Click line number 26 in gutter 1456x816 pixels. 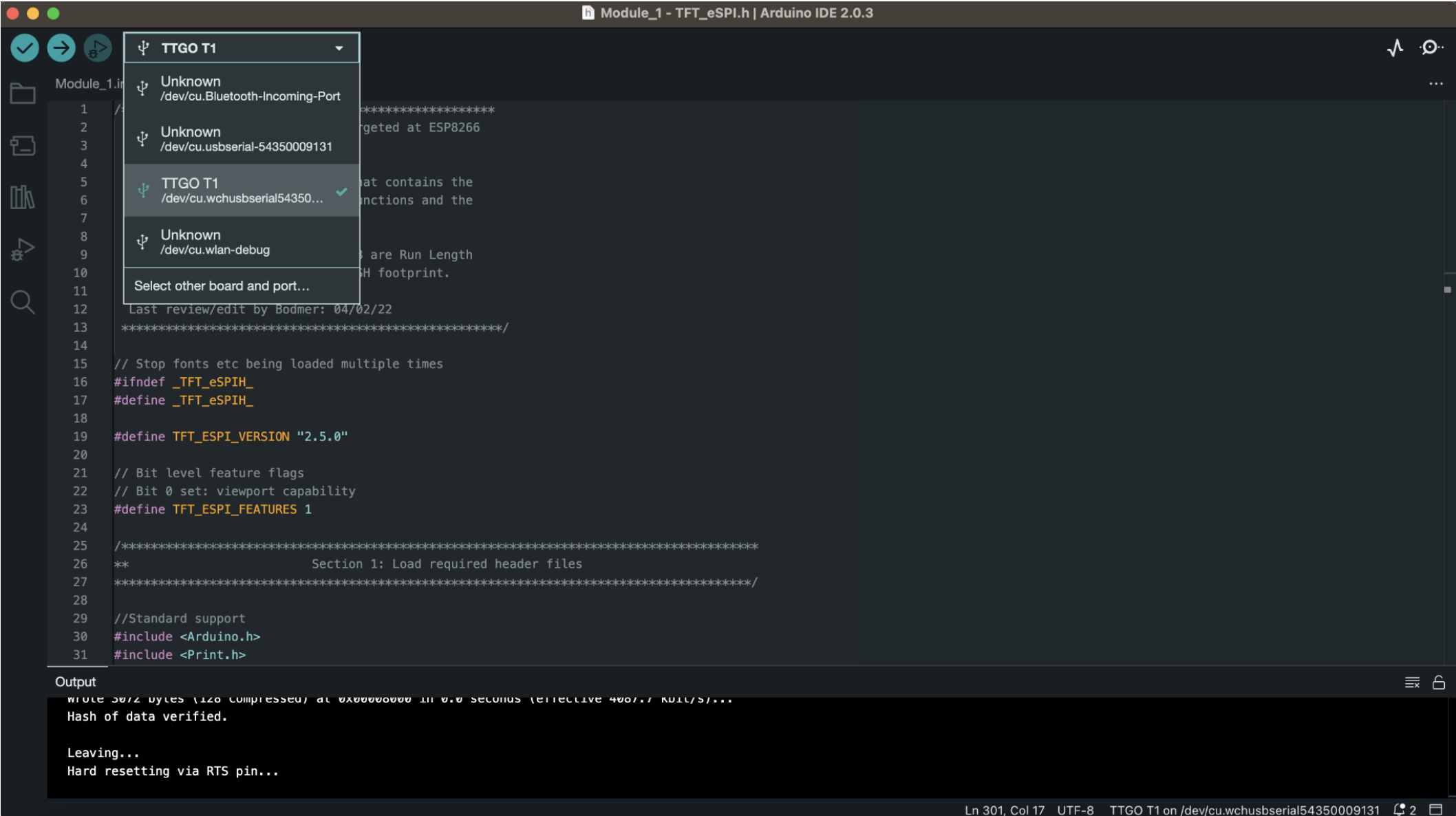click(x=81, y=563)
